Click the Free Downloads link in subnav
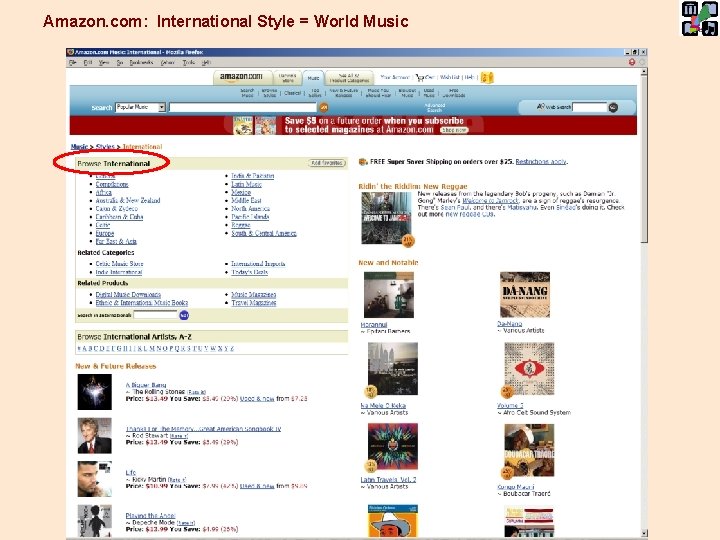720x540 pixels. click(x=454, y=93)
